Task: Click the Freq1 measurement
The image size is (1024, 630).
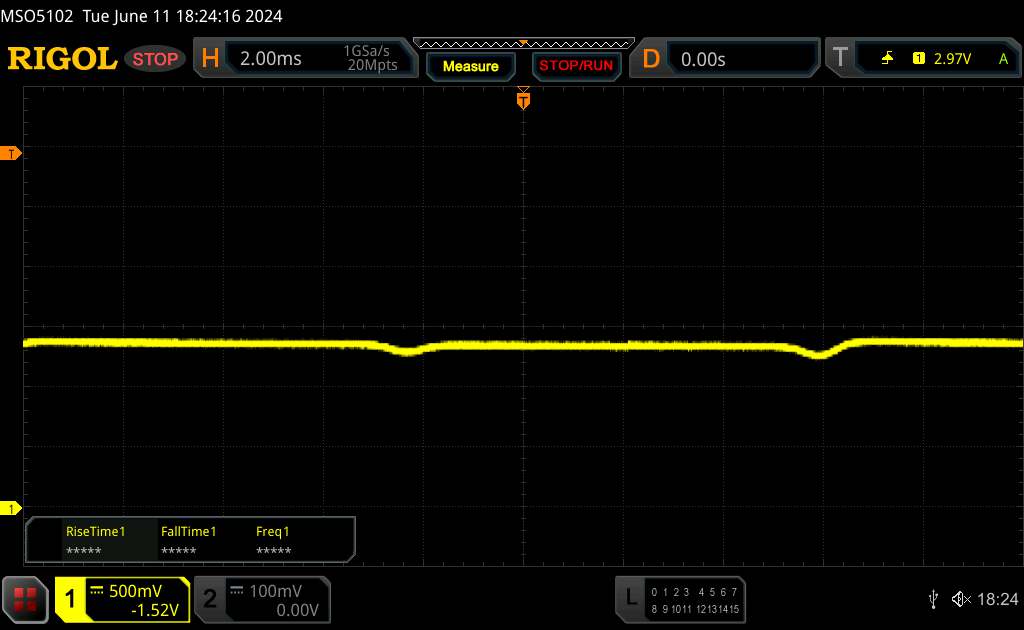Action: pos(273,540)
